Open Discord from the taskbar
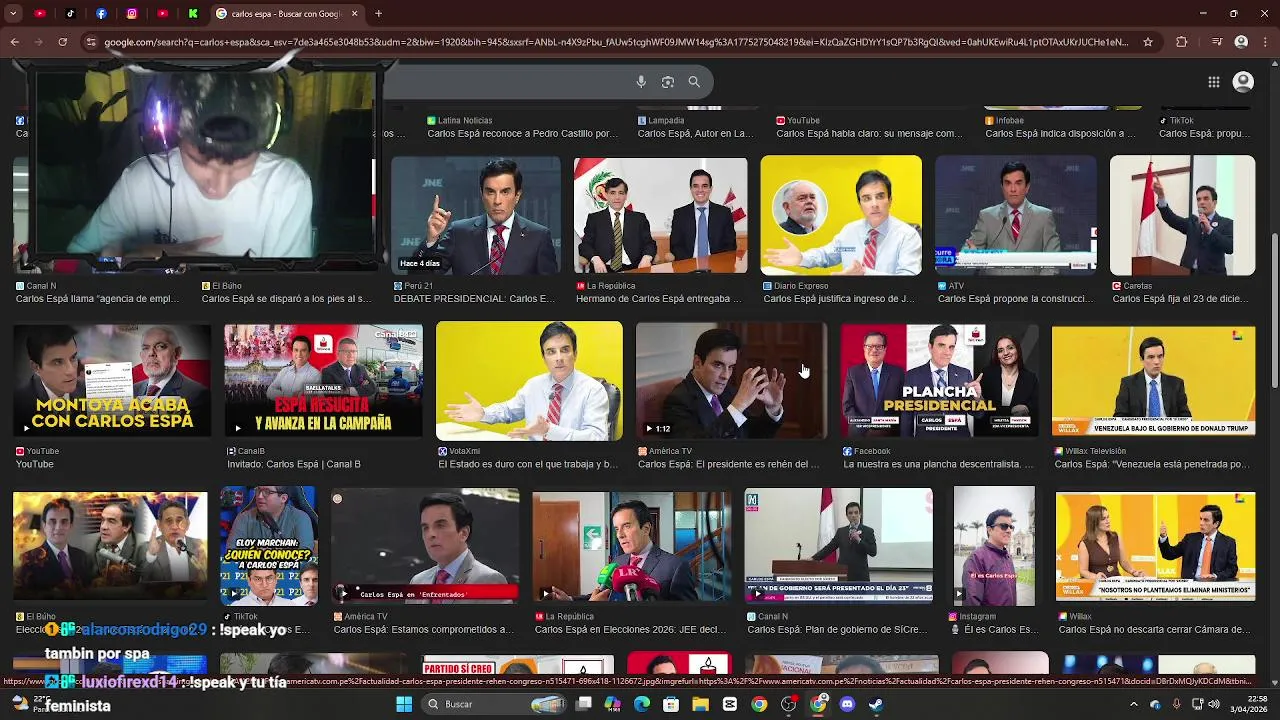 [x=847, y=704]
